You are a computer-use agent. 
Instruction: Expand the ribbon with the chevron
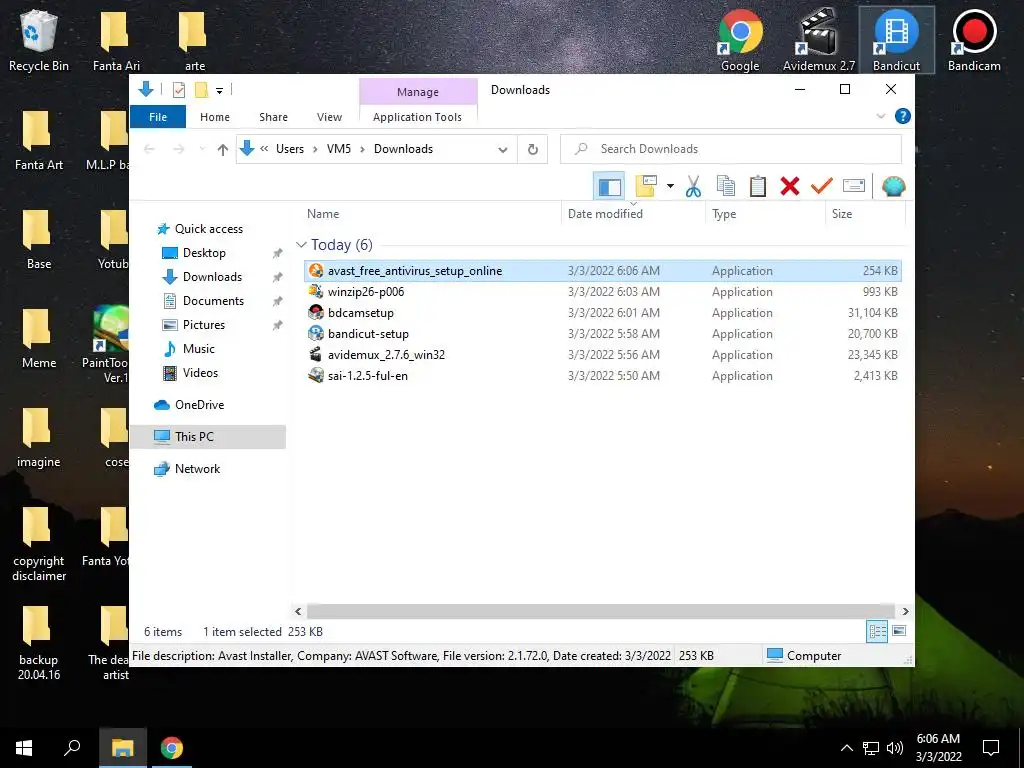click(880, 116)
